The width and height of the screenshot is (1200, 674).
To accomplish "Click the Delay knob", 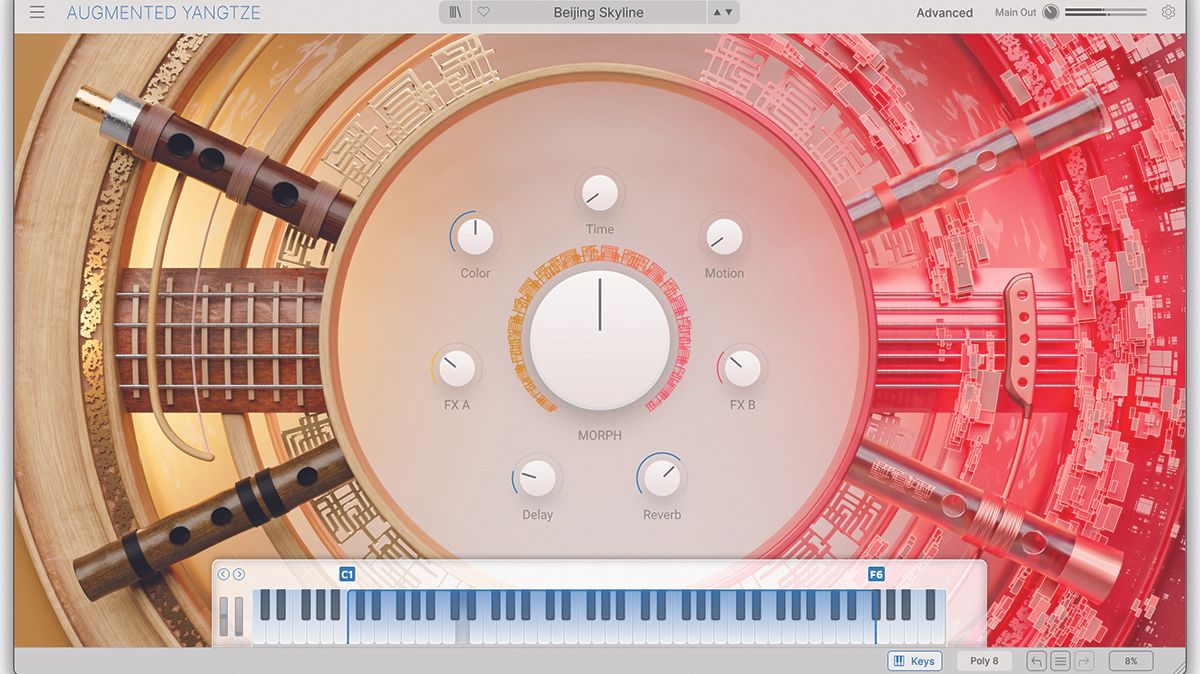I will 537,478.
